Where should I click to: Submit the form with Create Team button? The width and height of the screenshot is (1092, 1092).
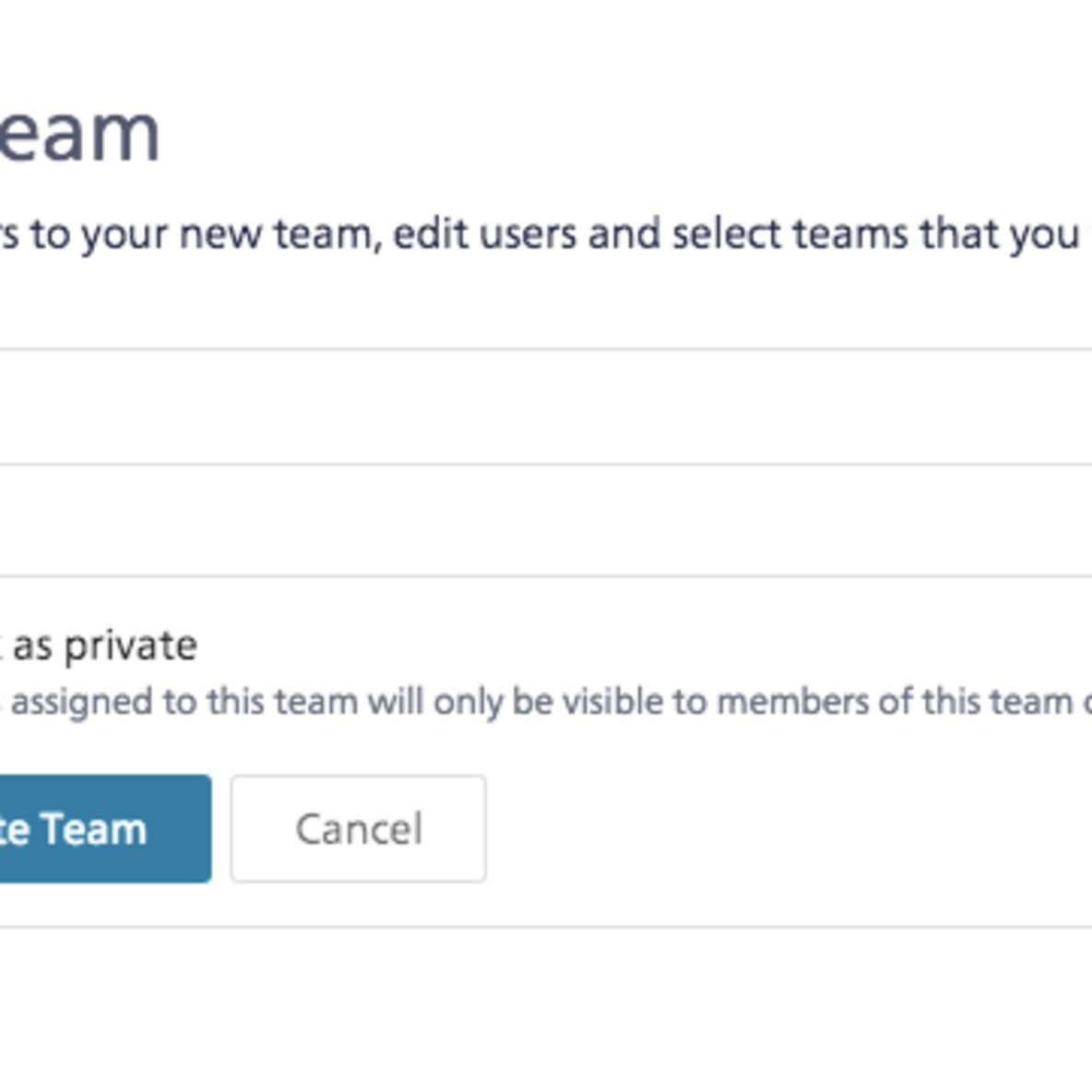tap(104, 829)
